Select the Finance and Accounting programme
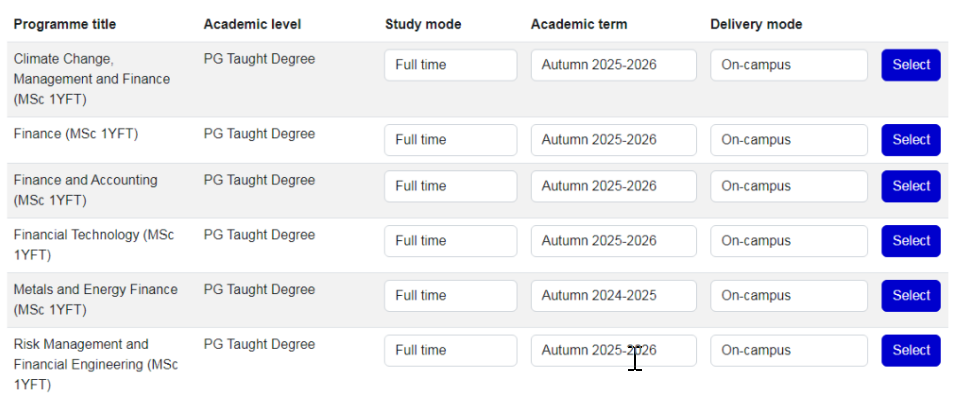 [x=910, y=186]
